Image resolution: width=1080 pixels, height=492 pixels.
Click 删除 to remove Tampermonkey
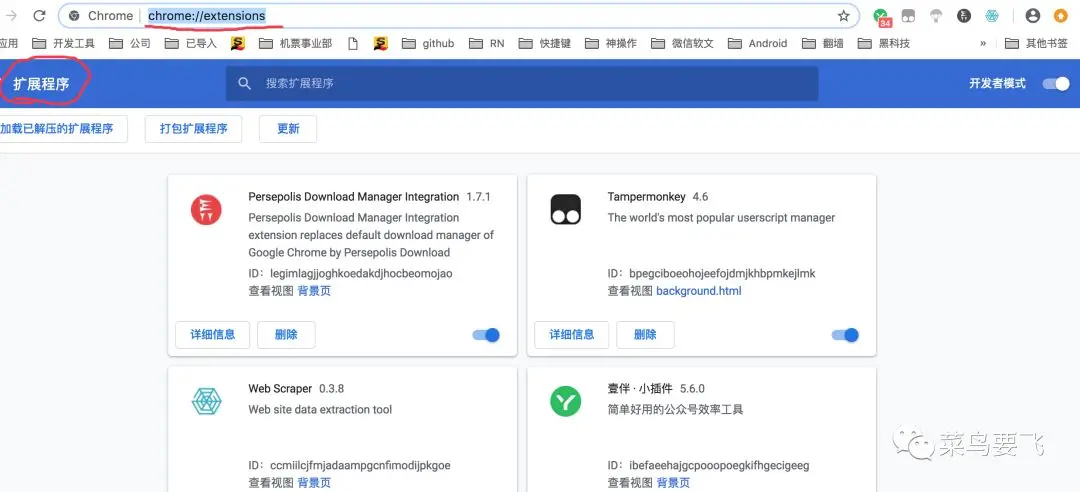point(645,335)
